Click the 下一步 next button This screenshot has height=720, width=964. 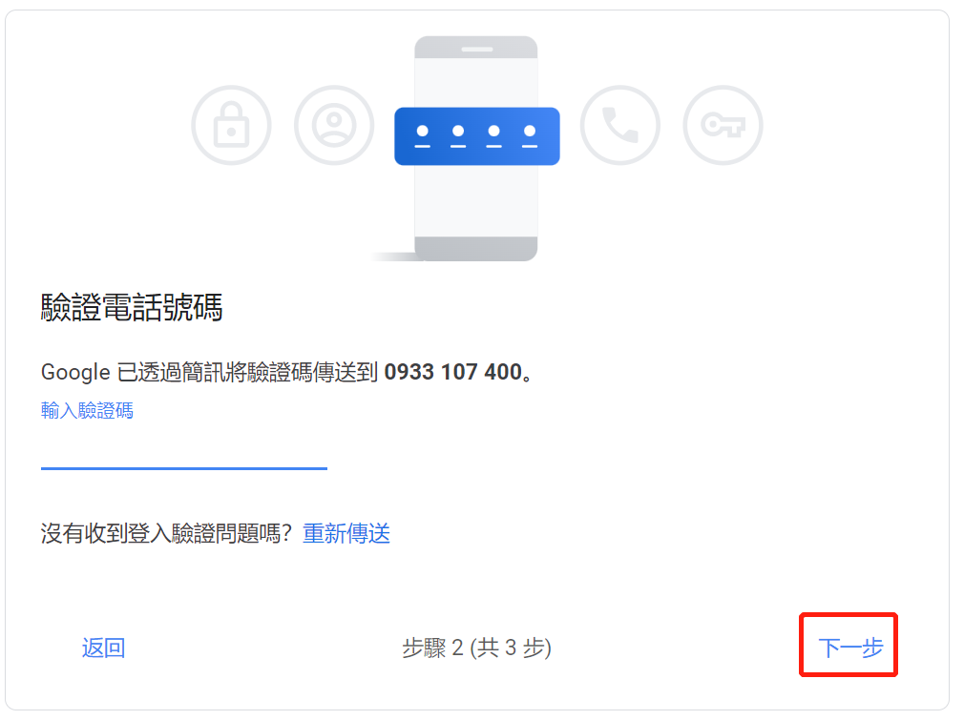tap(850, 647)
